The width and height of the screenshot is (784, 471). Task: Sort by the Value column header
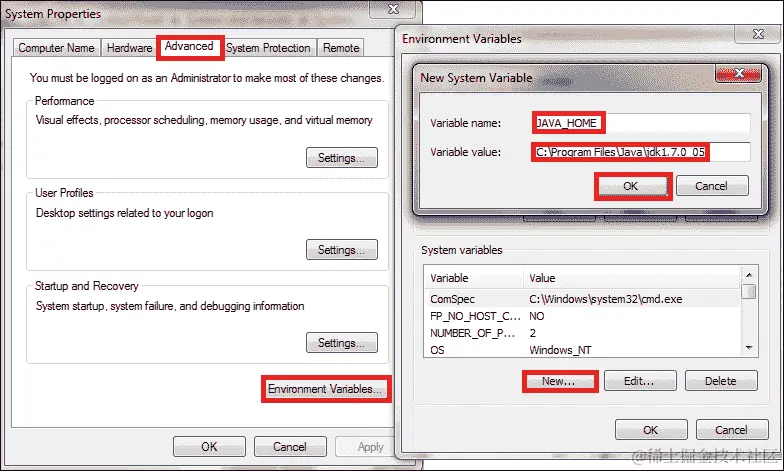(x=632, y=278)
